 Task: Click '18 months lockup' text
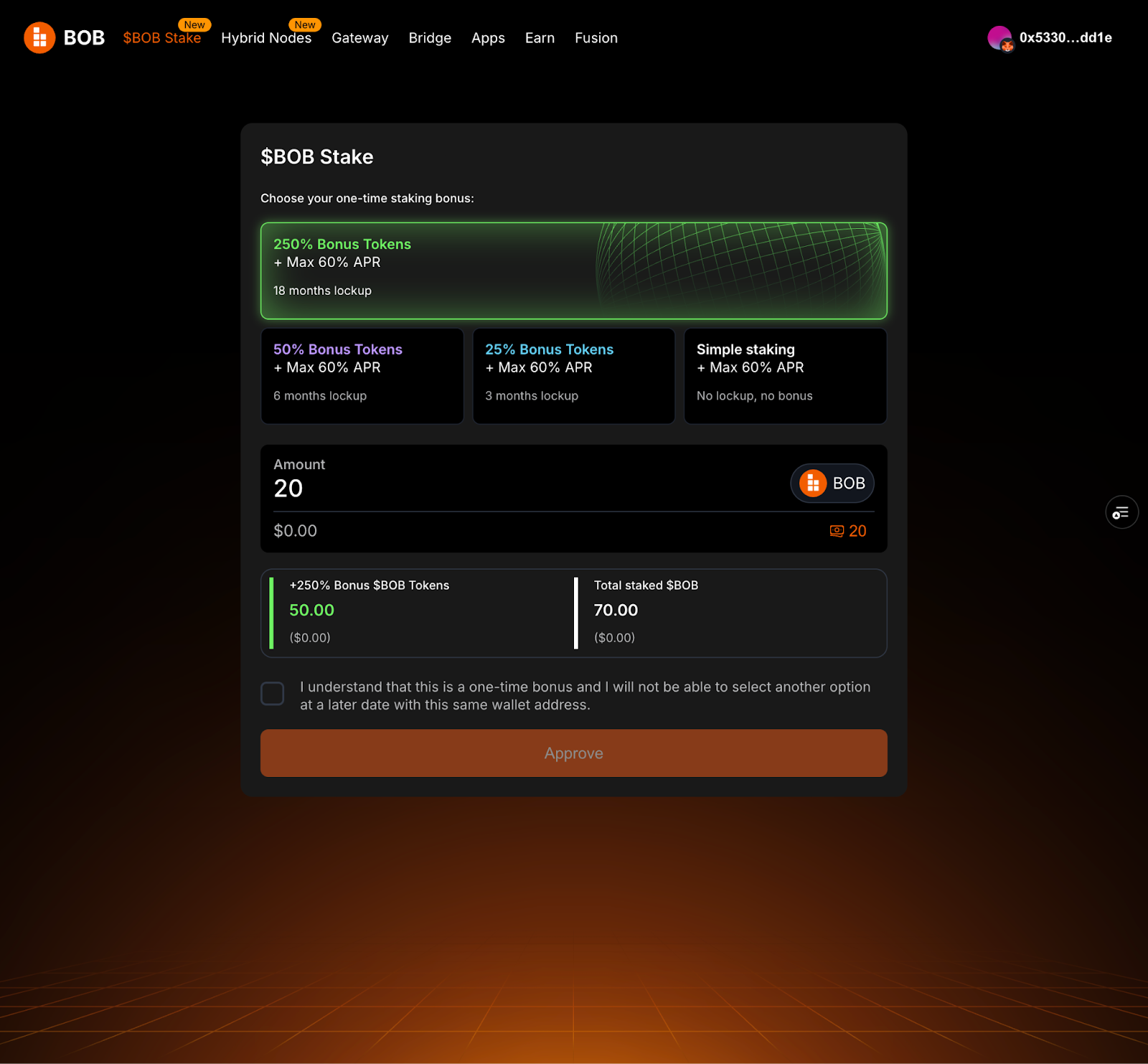[x=322, y=291]
